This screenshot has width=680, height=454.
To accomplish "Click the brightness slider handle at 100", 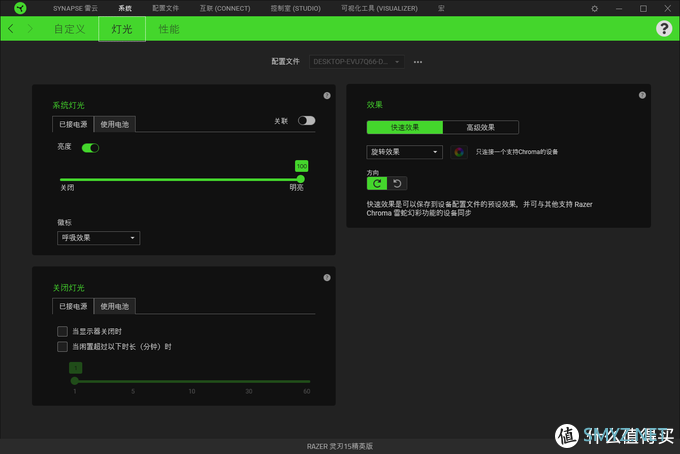I will point(301,179).
